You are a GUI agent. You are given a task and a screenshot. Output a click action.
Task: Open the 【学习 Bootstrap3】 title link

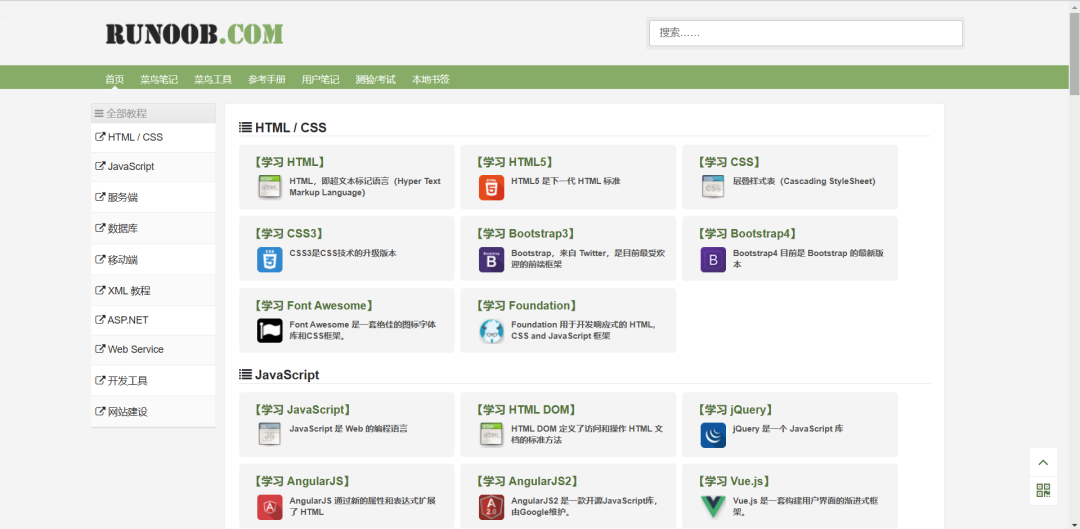click(527, 234)
